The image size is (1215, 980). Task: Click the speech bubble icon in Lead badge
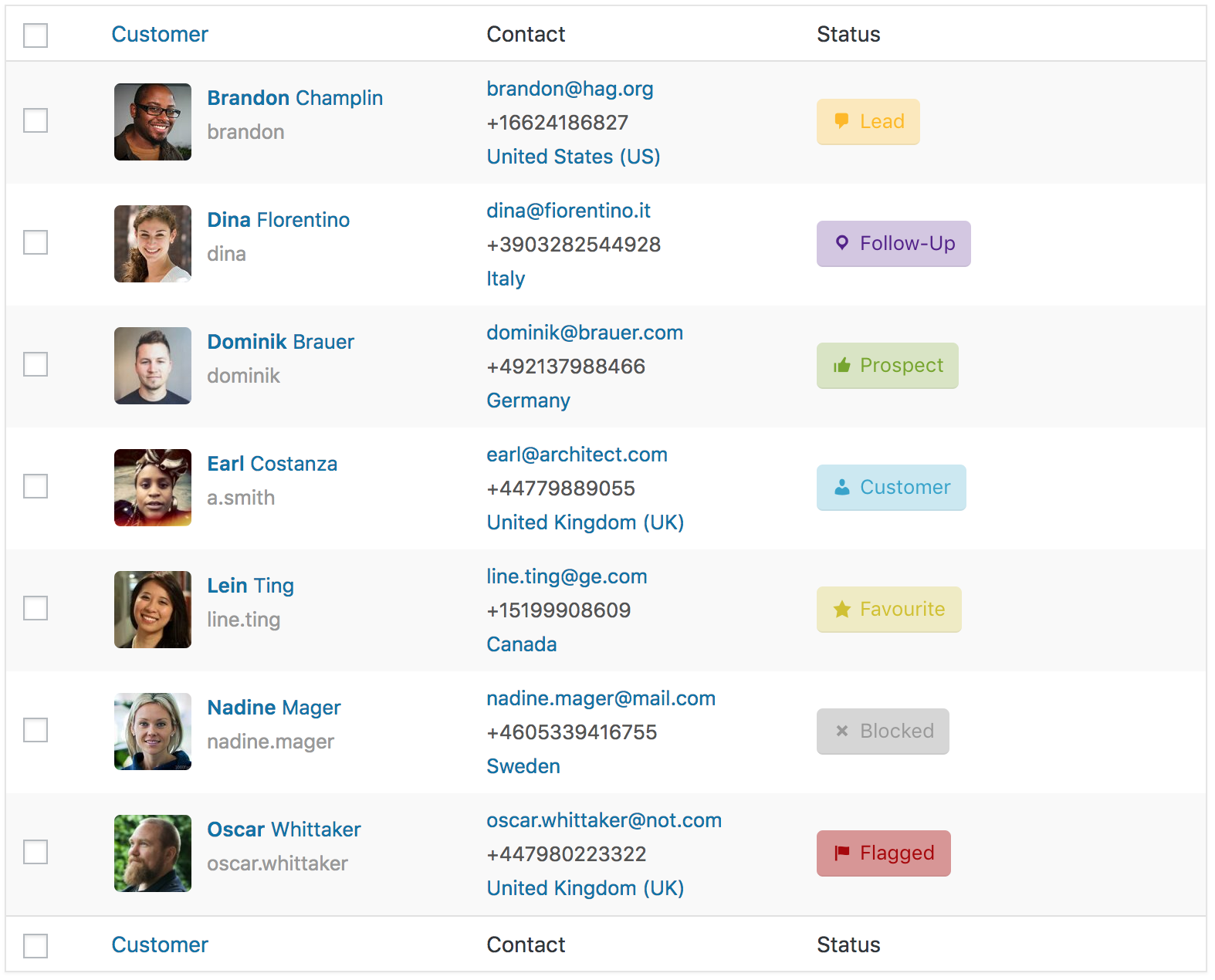coord(841,121)
